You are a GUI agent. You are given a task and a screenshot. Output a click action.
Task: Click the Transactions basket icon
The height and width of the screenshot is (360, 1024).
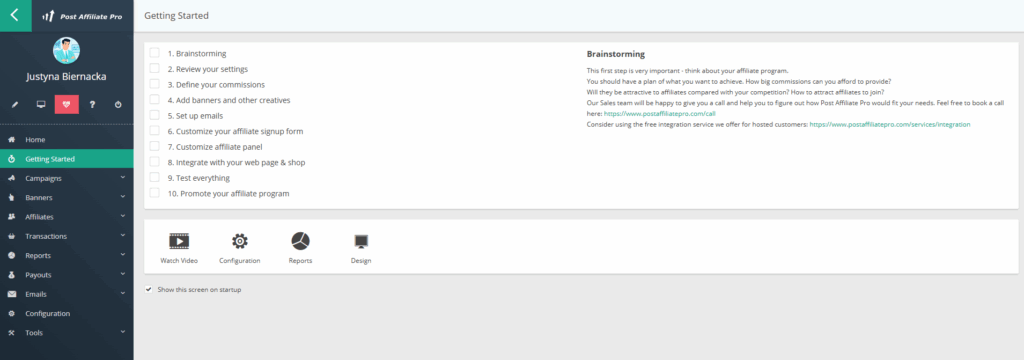coord(12,236)
